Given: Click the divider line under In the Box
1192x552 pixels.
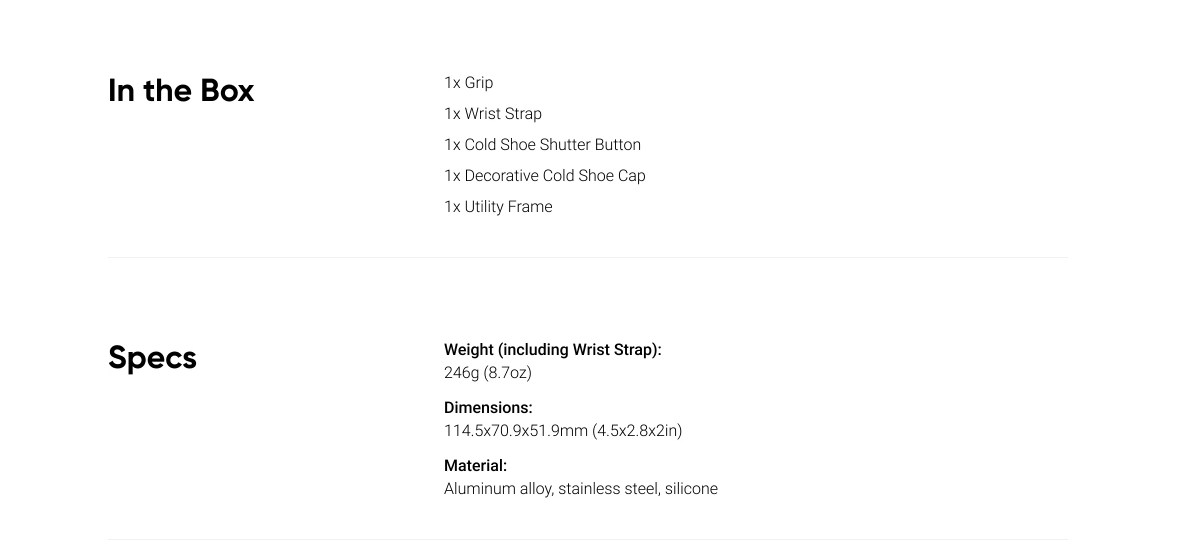Looking at the screenshot, I should point(588,258).
